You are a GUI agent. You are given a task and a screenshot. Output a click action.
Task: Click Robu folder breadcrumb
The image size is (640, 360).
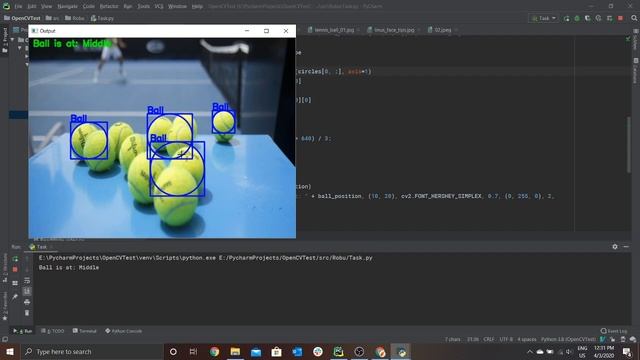(75, 18)
